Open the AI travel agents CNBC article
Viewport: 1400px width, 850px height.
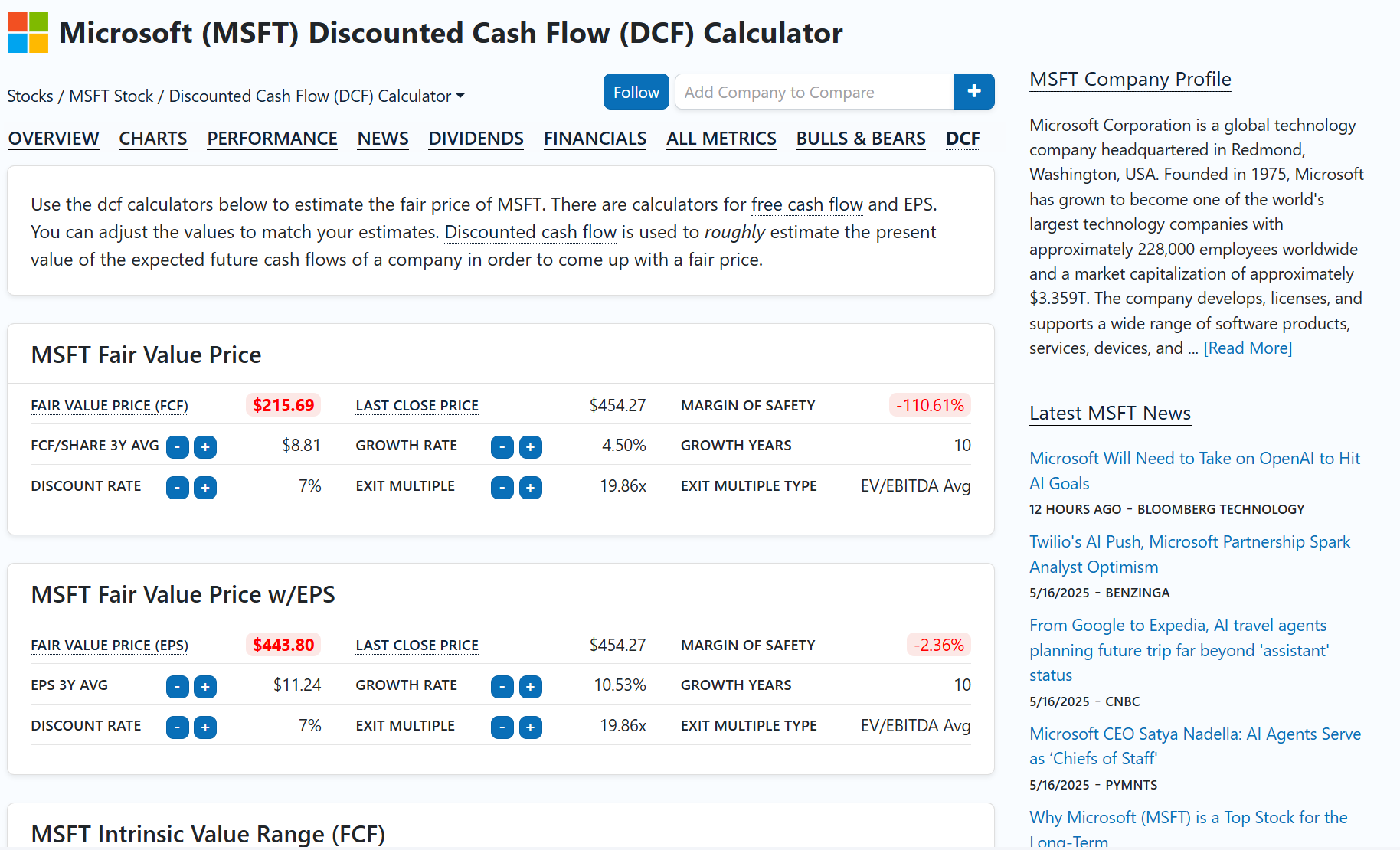coord(1179,650)
